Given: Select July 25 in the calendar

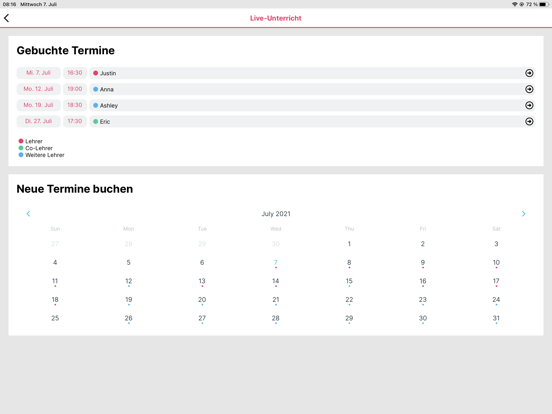Looking at the screenshot, I should pyautogui.click(x=55, y=318).
